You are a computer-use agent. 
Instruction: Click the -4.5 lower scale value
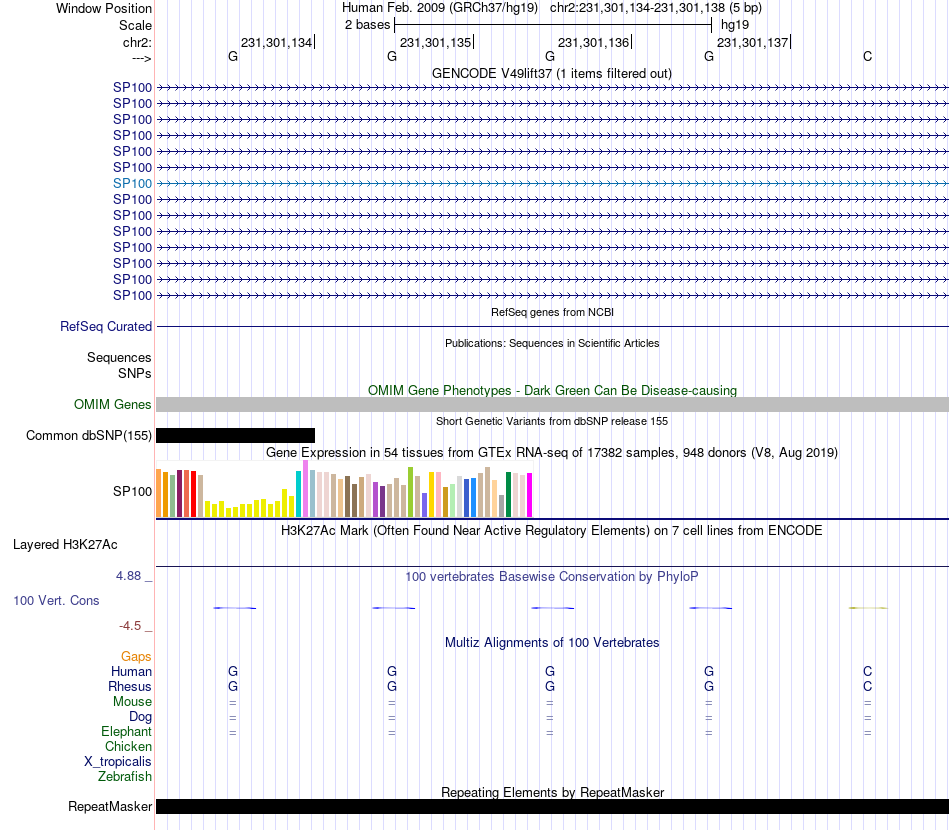pyautogui.click(x=130, y=626)
